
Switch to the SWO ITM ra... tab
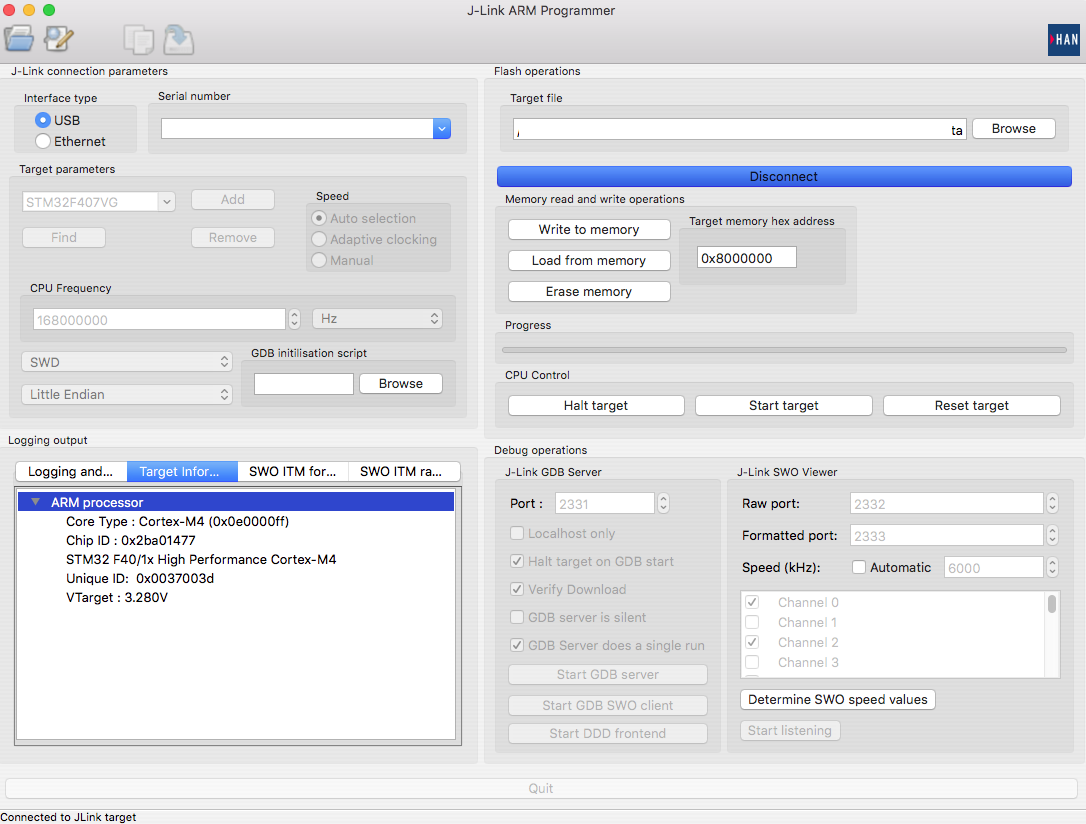tap(404, 472)
